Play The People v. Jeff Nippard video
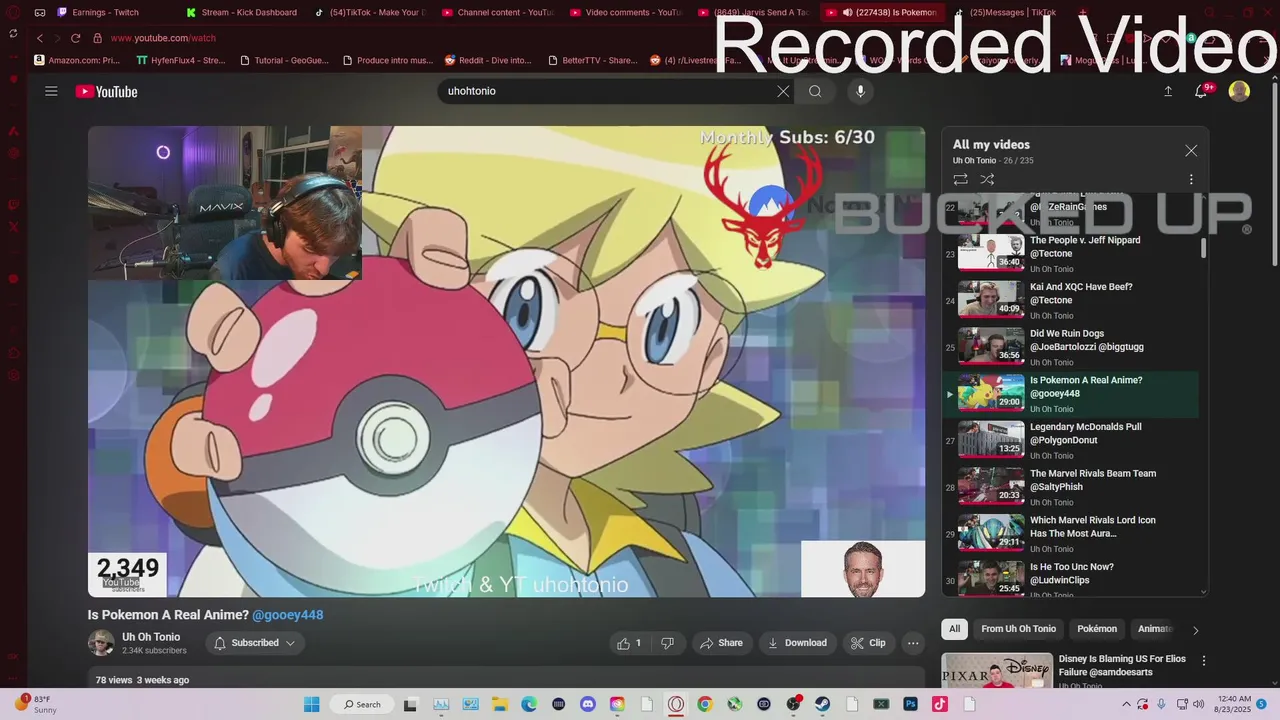 point(1070,254)
